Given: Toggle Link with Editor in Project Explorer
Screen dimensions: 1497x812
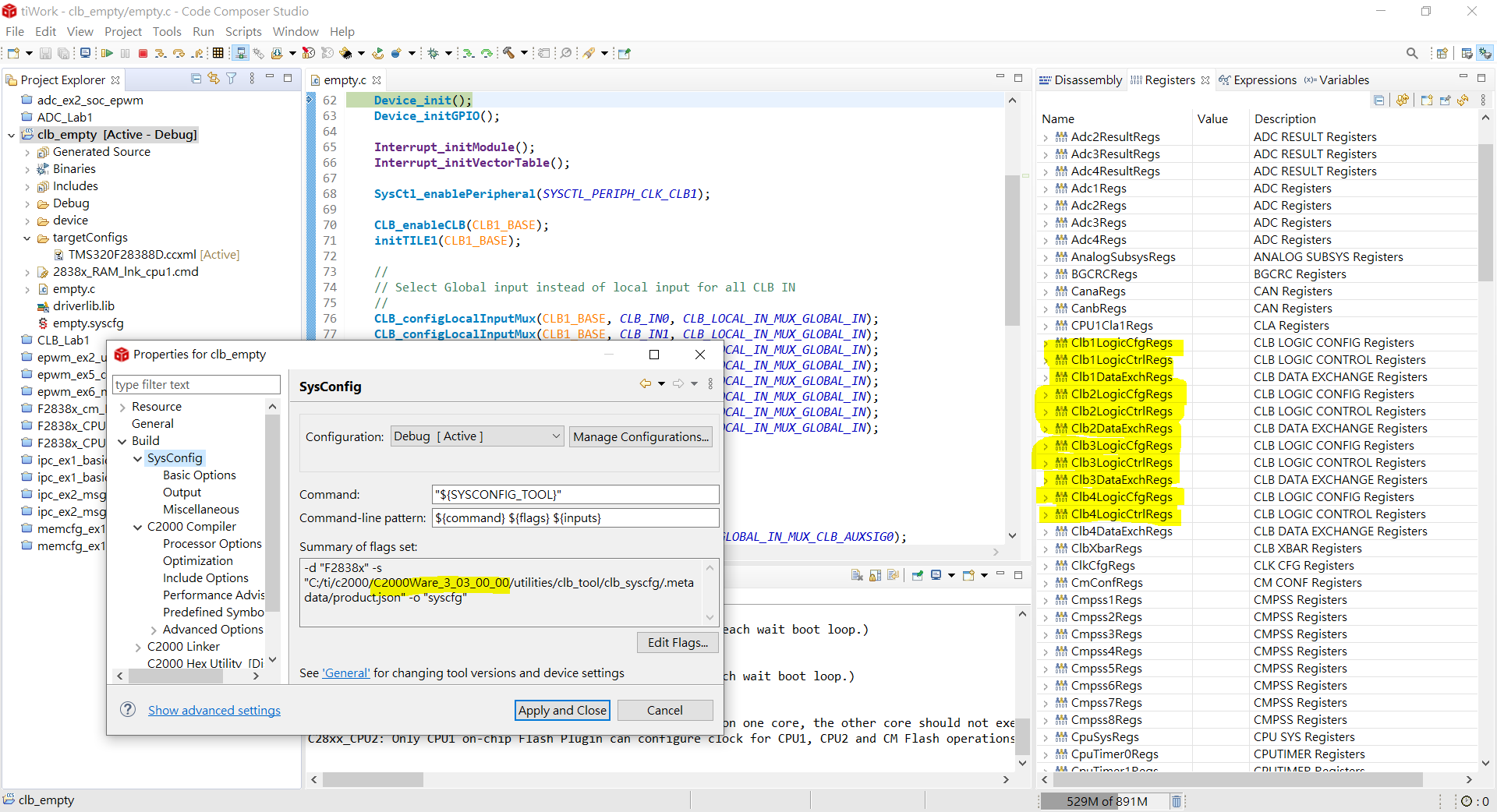Looking at the screenshot, I should 214,79.
